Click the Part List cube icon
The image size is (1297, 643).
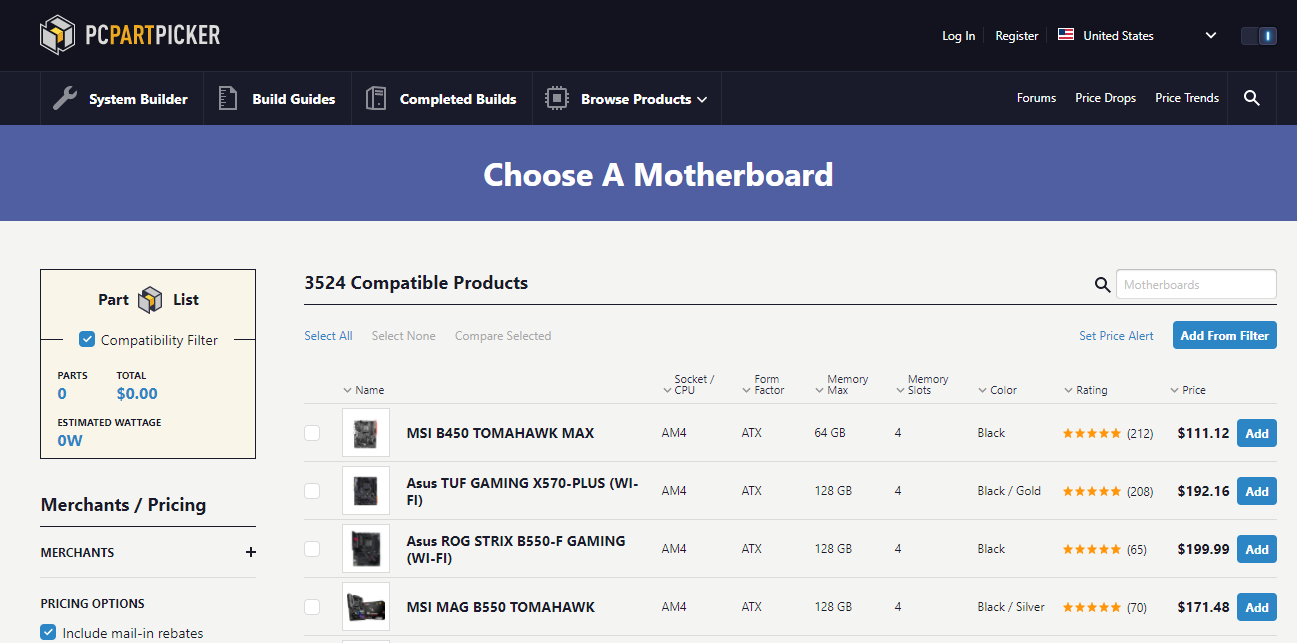click(151, 299)
